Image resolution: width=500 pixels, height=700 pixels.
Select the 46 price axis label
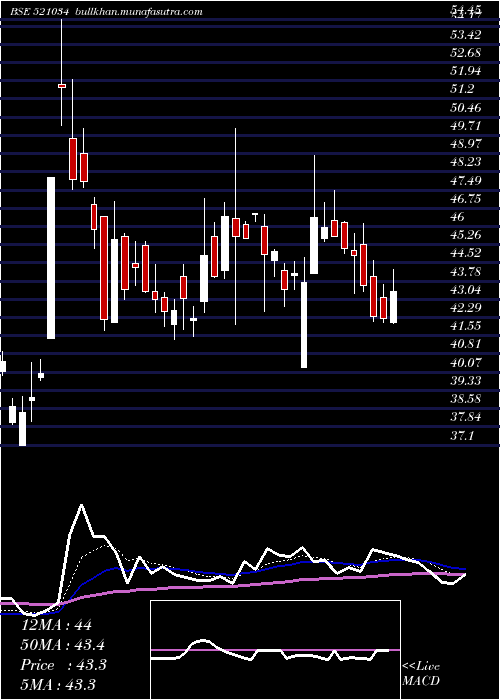(458, 217)
